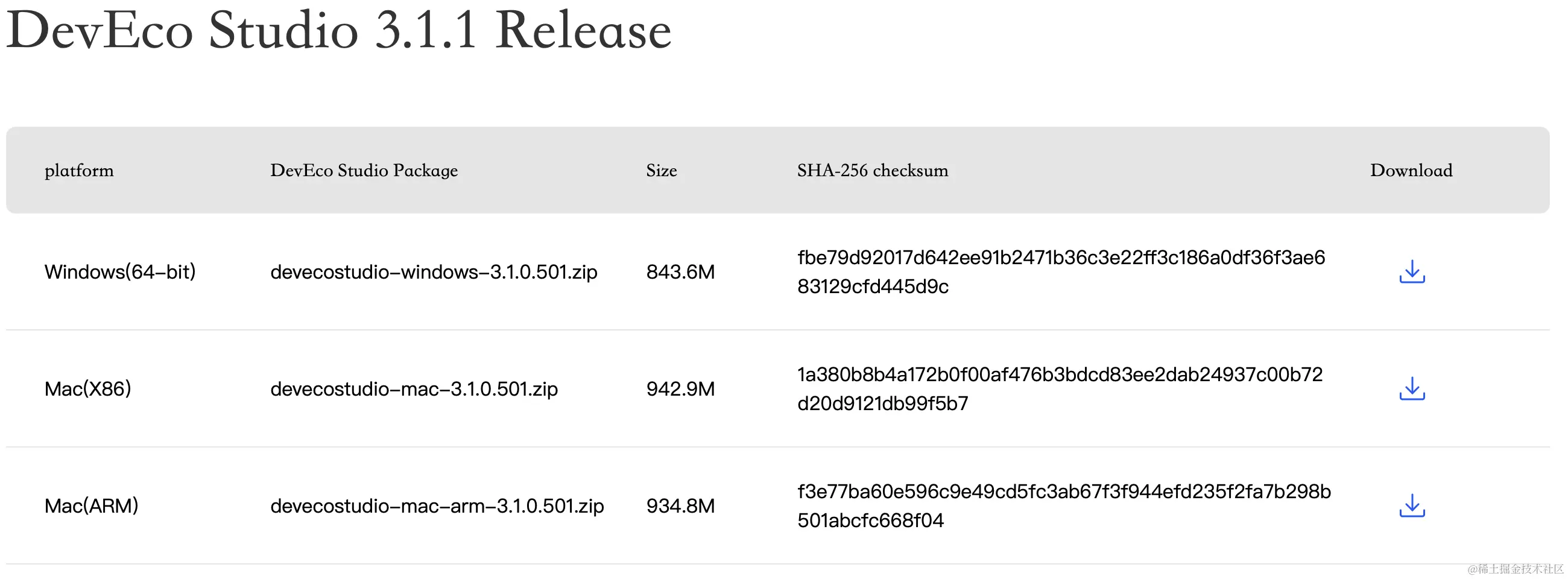The width and height of the screenshot is (1568, 579).
Task: Click the DevEco Studio Package column header
Action: coord(364,171)
